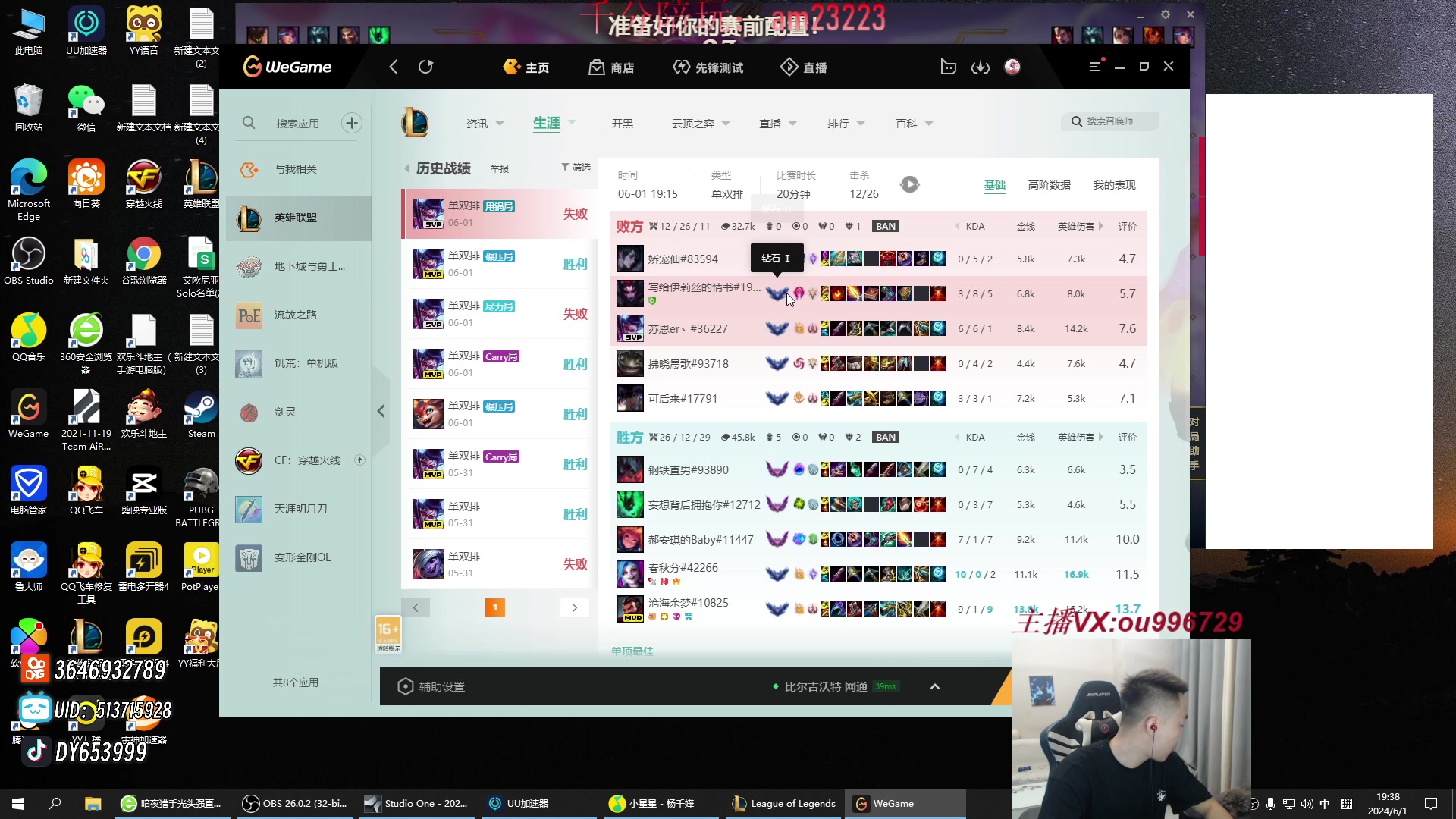Screen dimensions: 1456x819
Task: Open the folder inbox icon in header
Action: click(948, 67)
